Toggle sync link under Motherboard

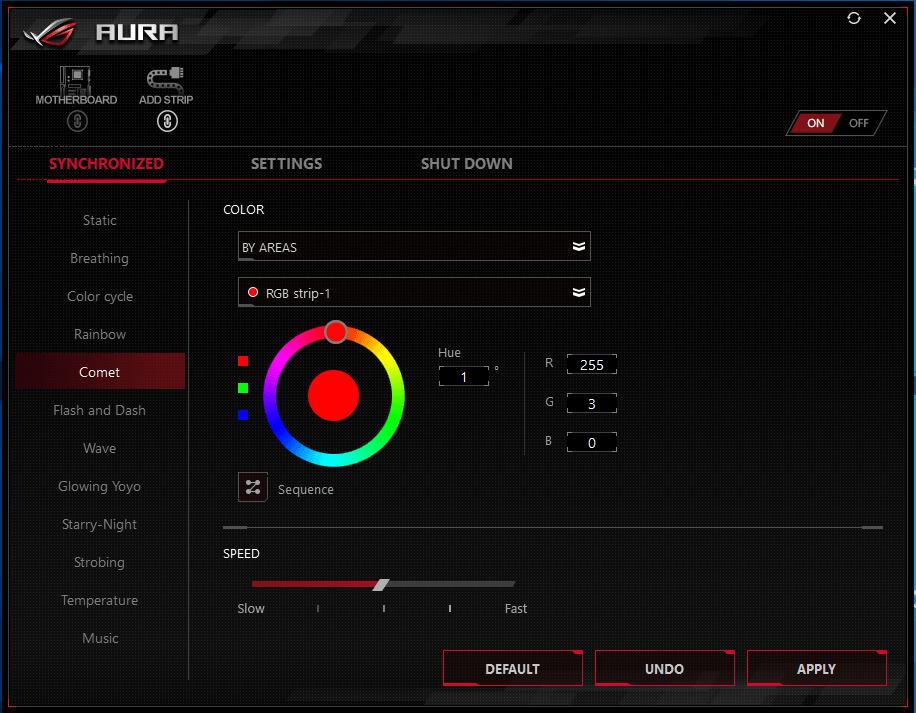(x=77, y=121)
